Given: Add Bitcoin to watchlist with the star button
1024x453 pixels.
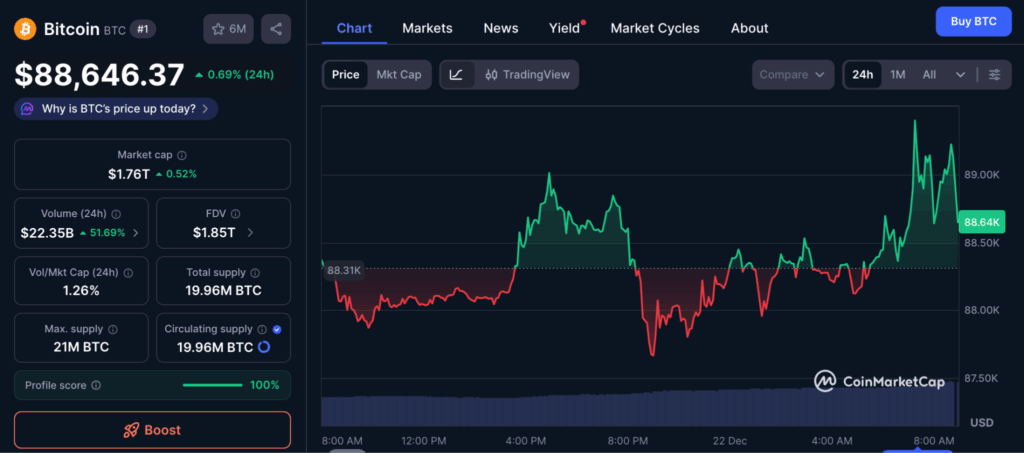Looking at the screenshot, I should [x=228, y=29].
